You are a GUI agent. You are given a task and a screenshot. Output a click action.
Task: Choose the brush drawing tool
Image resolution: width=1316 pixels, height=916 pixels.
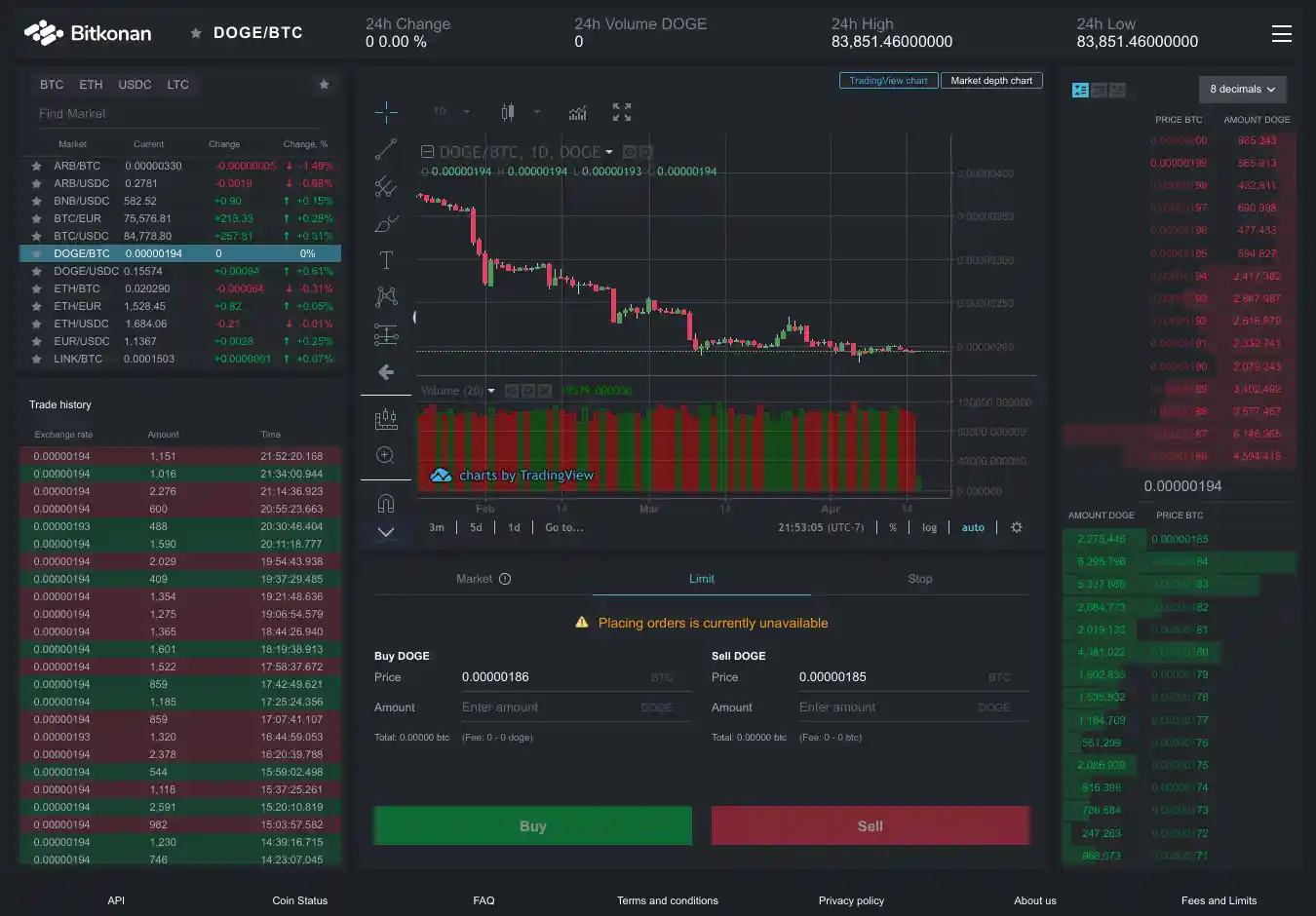point(386,223)
